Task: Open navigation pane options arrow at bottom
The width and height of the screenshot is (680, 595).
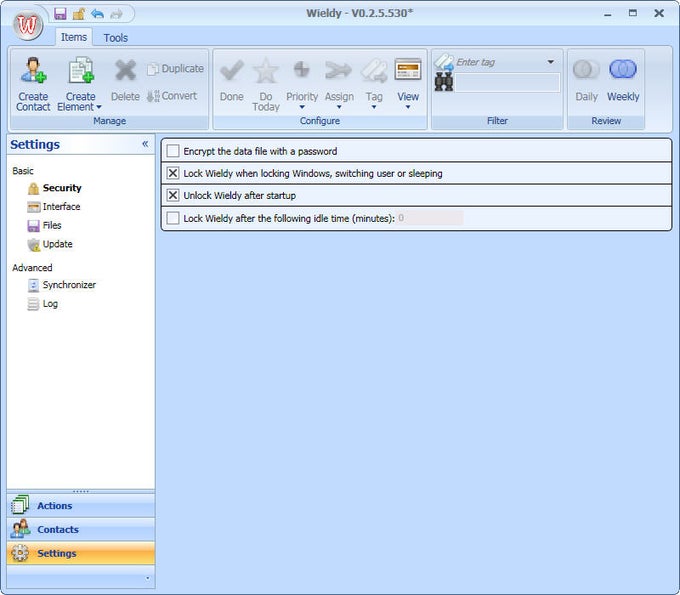Action: click(x=147, y=578)
